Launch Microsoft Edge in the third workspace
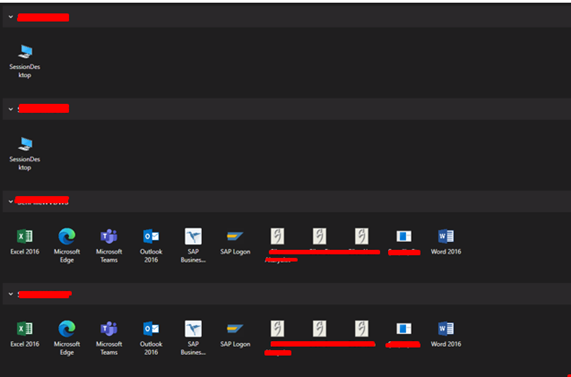The height and width of the screenshot is (377, 571). (x=67, y=245)
